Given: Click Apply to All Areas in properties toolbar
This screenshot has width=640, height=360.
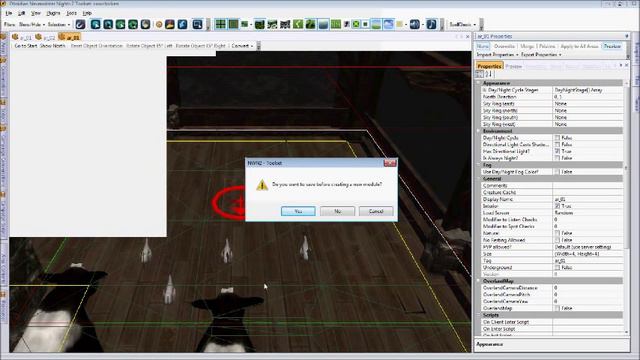Looking at the screenshot, I should 579,46.
